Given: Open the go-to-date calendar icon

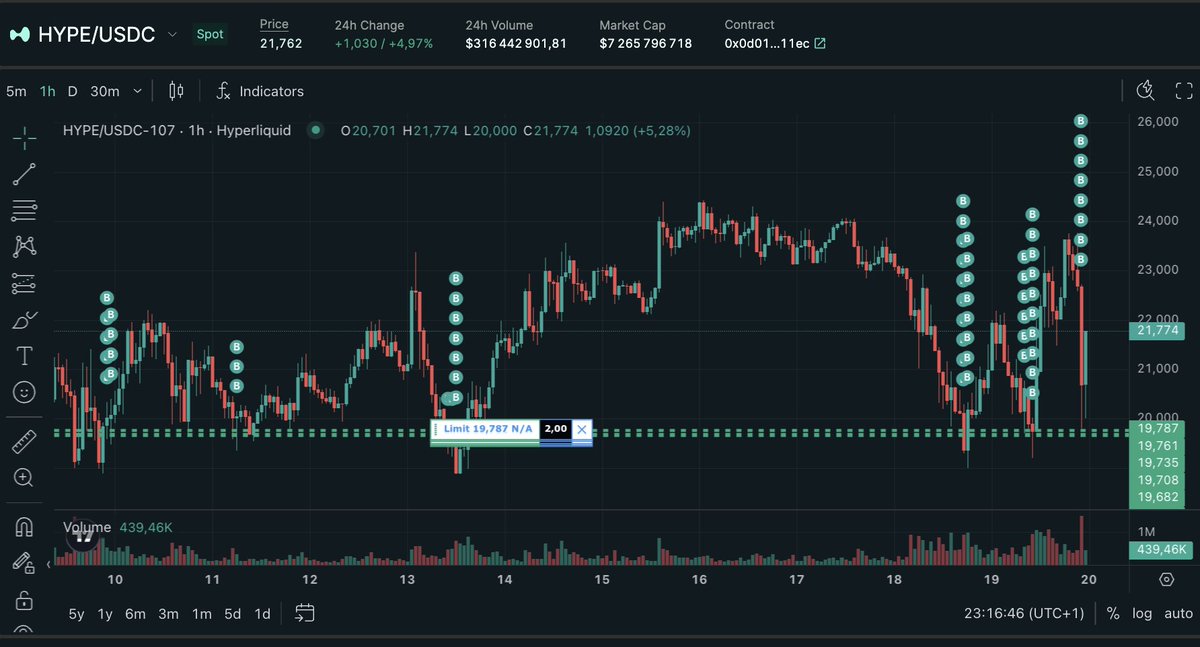Looking at the screenshot, I should point(304,613).
